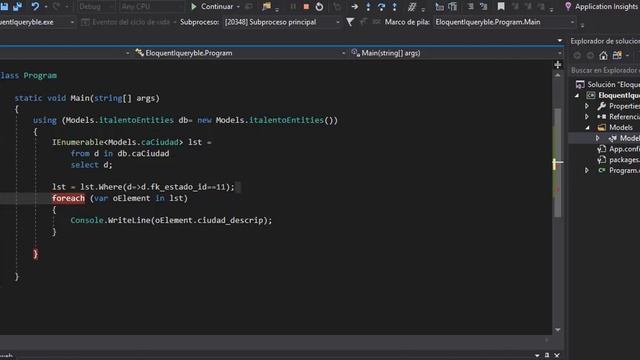Collapse the EloquentIqueryble project node
Image resolution: width=640 pixels, height=360 pixels.
click(x=577, y=96)
